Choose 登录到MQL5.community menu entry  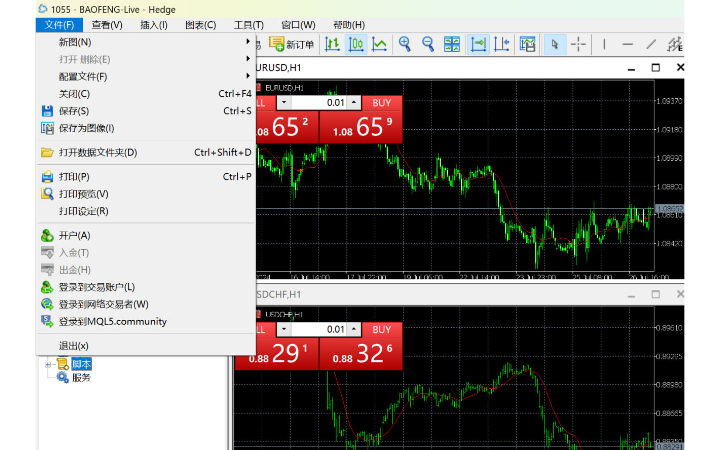[146, 321]
